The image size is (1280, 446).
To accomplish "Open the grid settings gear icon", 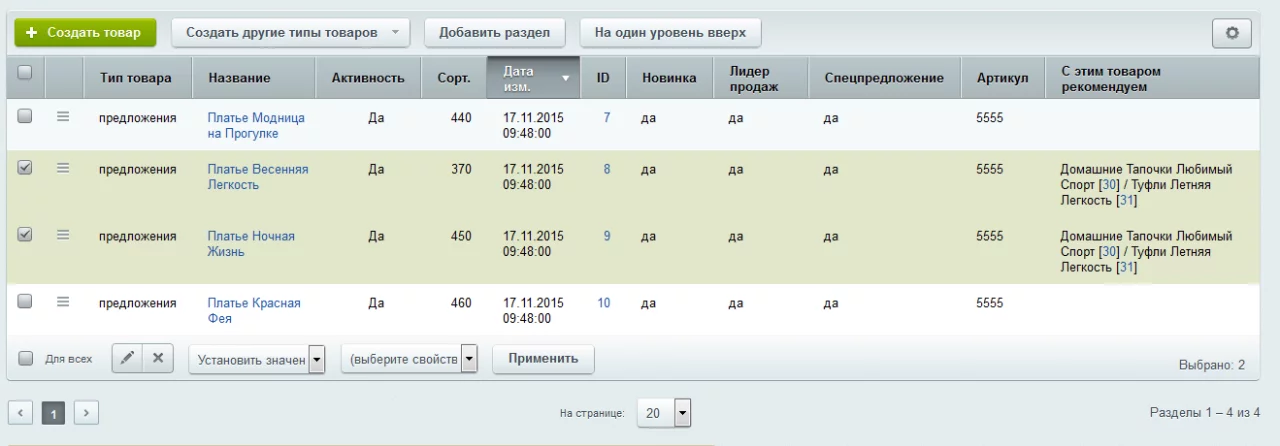I will 1231,33.
